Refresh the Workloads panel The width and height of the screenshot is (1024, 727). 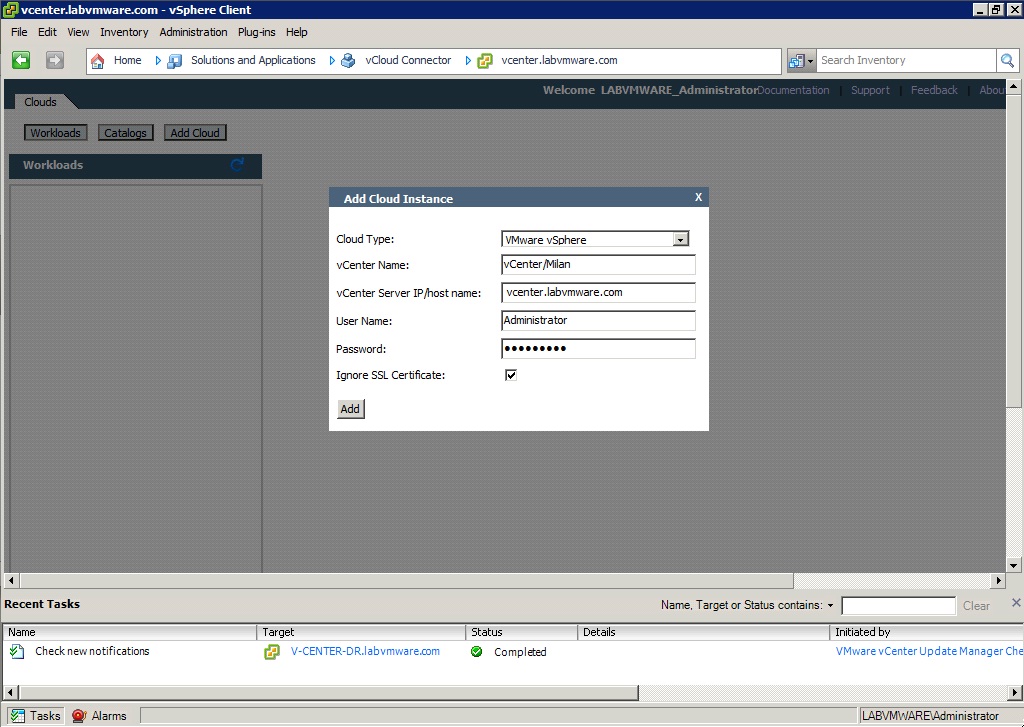click(x=237, y=165)
